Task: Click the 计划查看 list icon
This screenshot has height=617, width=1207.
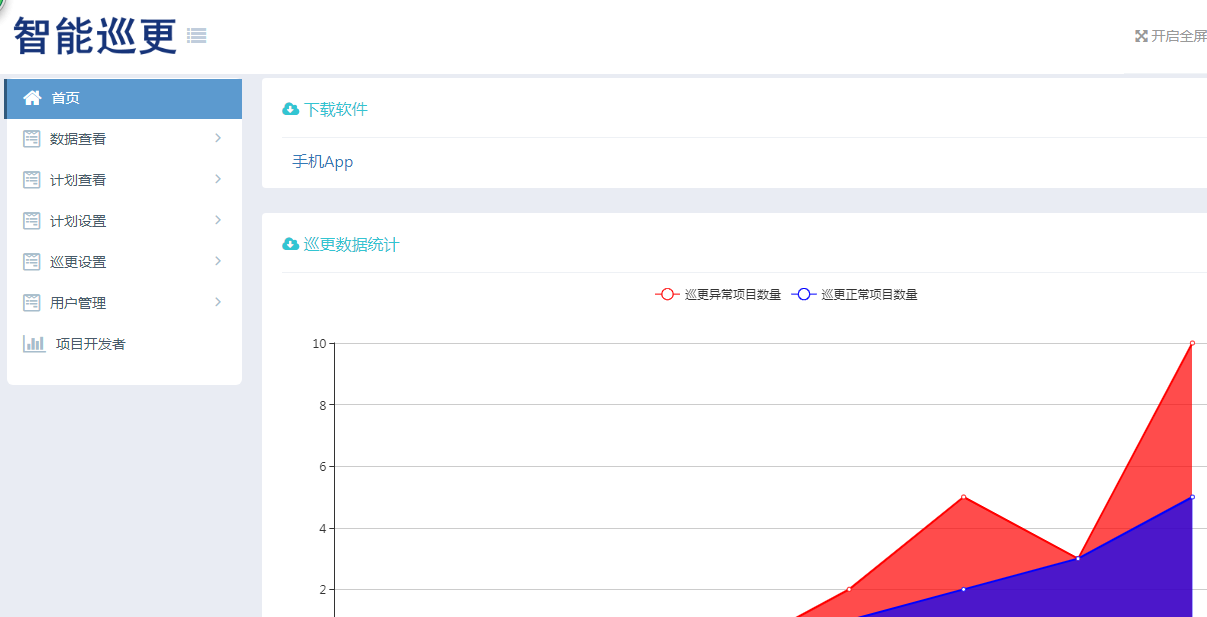Action: [x=31, y=179]
